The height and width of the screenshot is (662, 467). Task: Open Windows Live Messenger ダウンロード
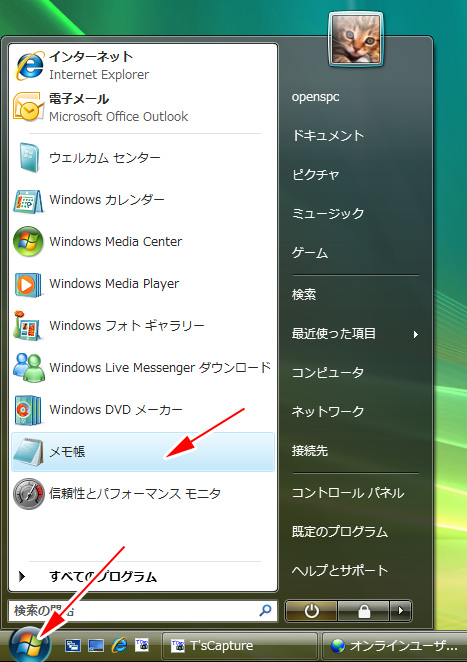(143, 367)
